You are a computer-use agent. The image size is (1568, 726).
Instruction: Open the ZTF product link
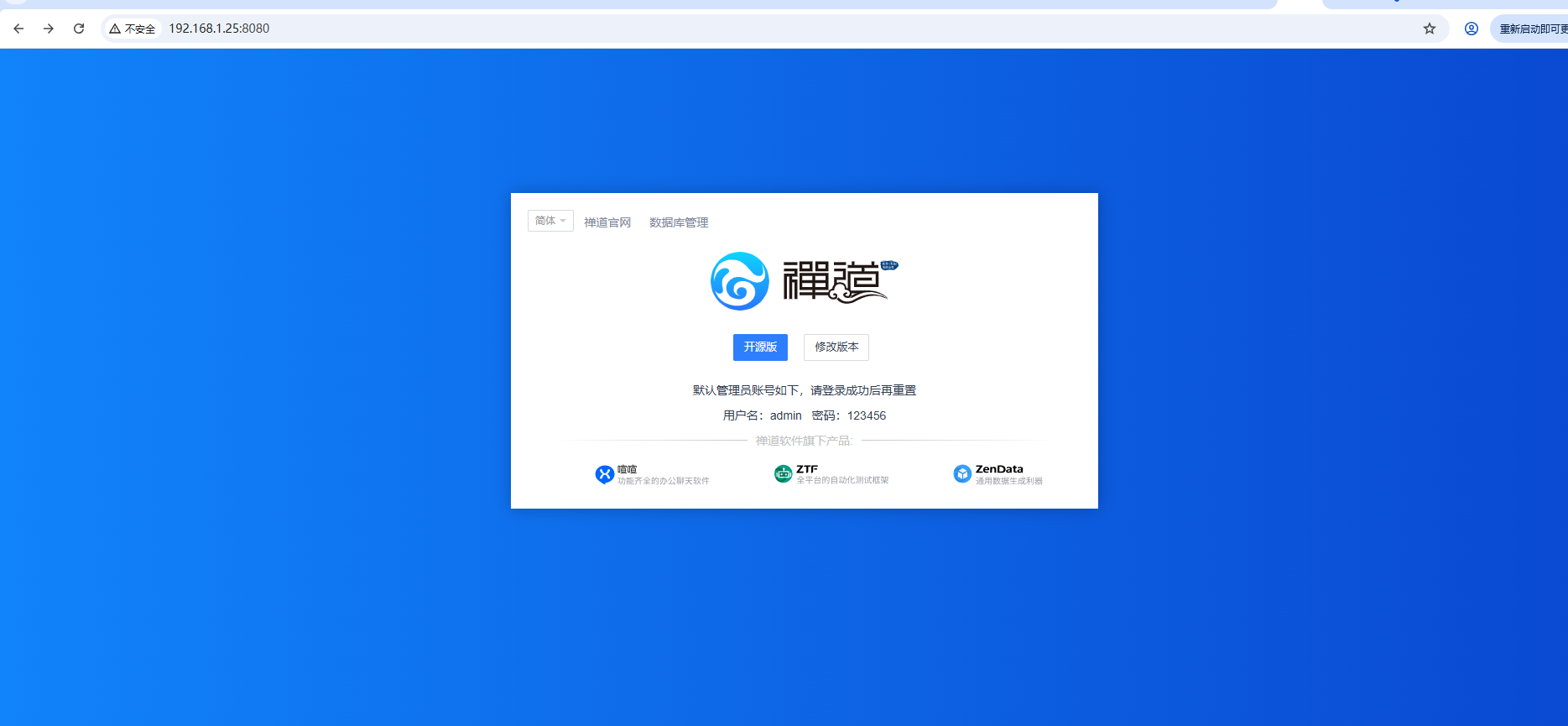[831, 474]
